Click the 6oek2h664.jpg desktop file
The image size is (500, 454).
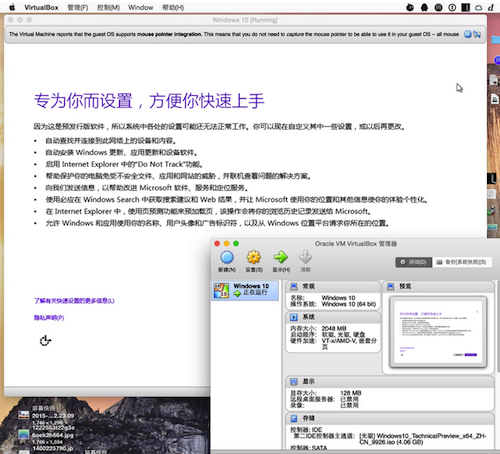pos(53,435)
